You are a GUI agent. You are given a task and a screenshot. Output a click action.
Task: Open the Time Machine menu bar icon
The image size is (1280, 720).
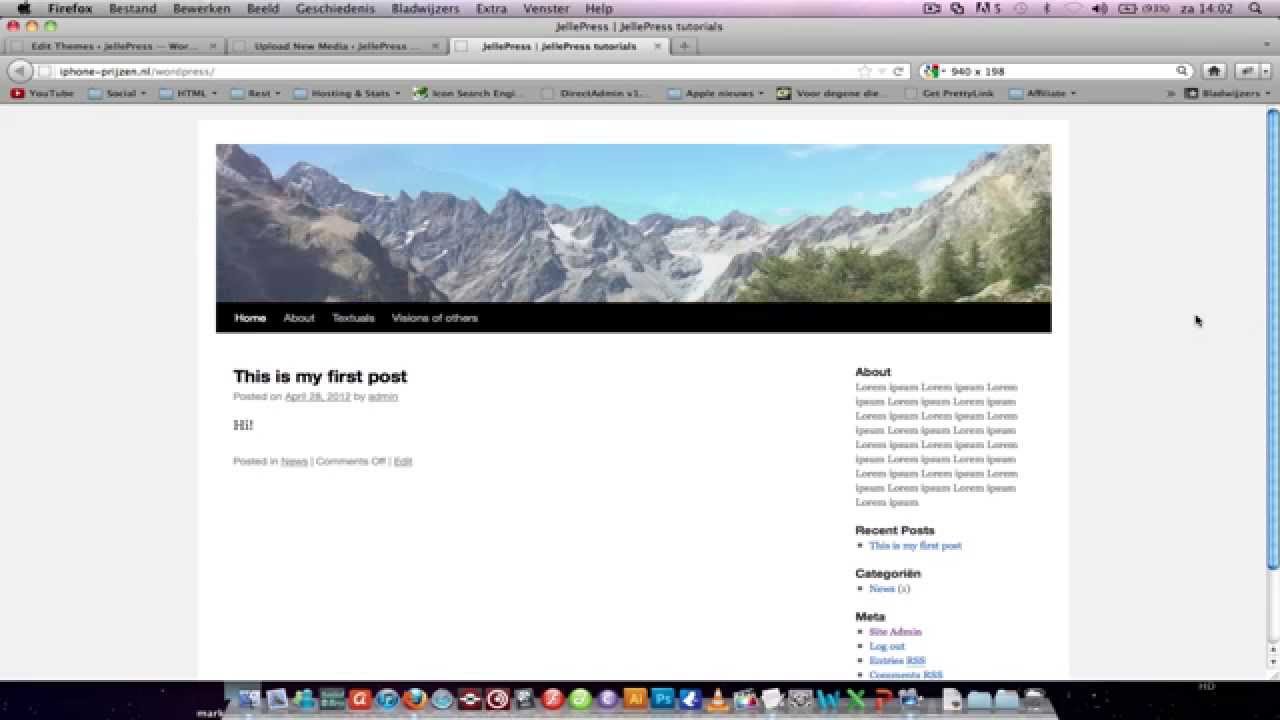click(1020, 8)
